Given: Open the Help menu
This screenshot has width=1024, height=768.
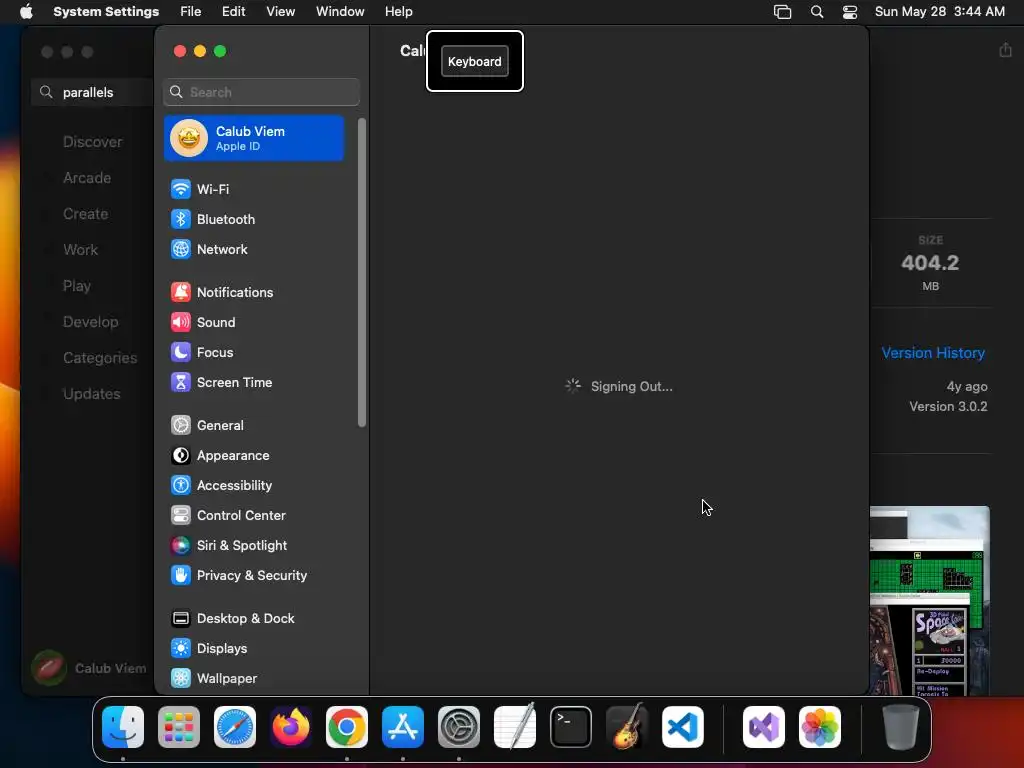Looking at the screenshot, I should pyautogui.click(x=398, y=12).
